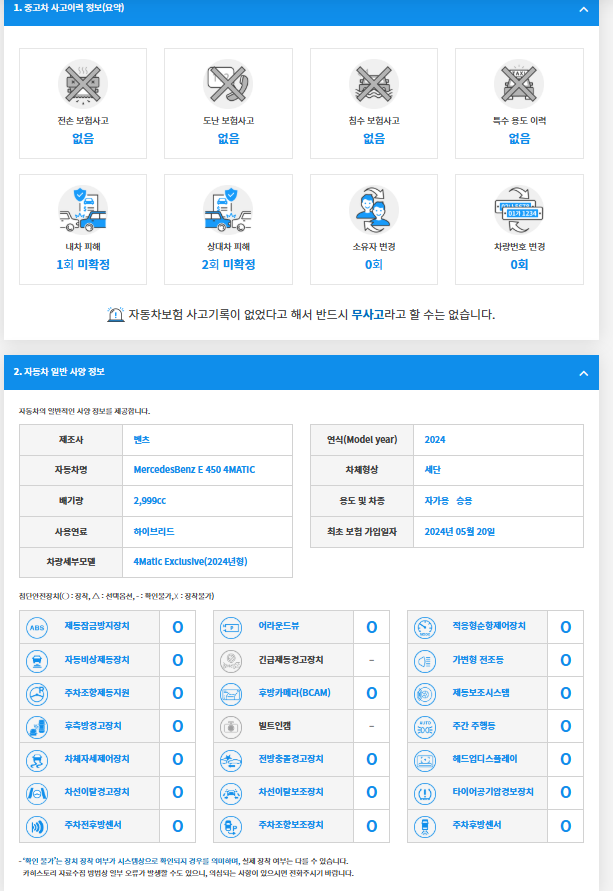Viewport: 613px width, 891px height.
Task: Click the 적응형순항제어장치 gauge icon
Action: pyautogui.click(x=425, y=628)
